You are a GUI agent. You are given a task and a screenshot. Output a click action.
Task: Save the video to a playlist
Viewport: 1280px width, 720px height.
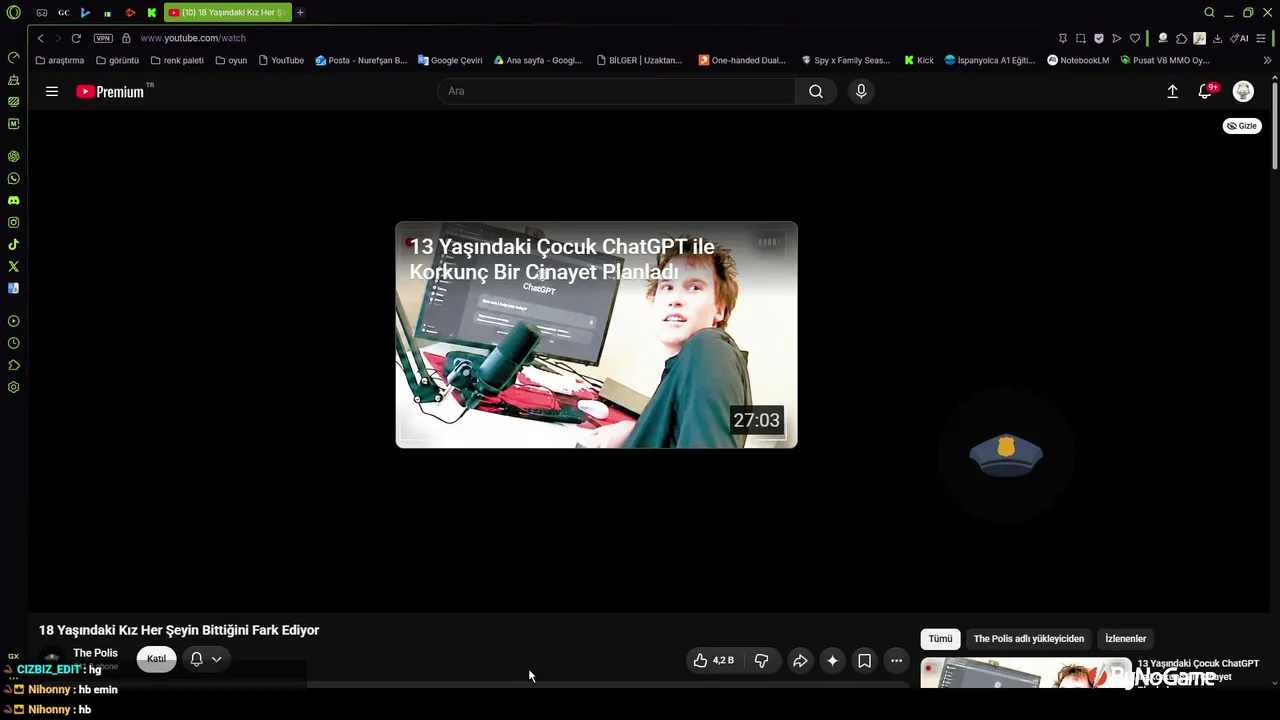pyautogui.click(x=864, y=660)
